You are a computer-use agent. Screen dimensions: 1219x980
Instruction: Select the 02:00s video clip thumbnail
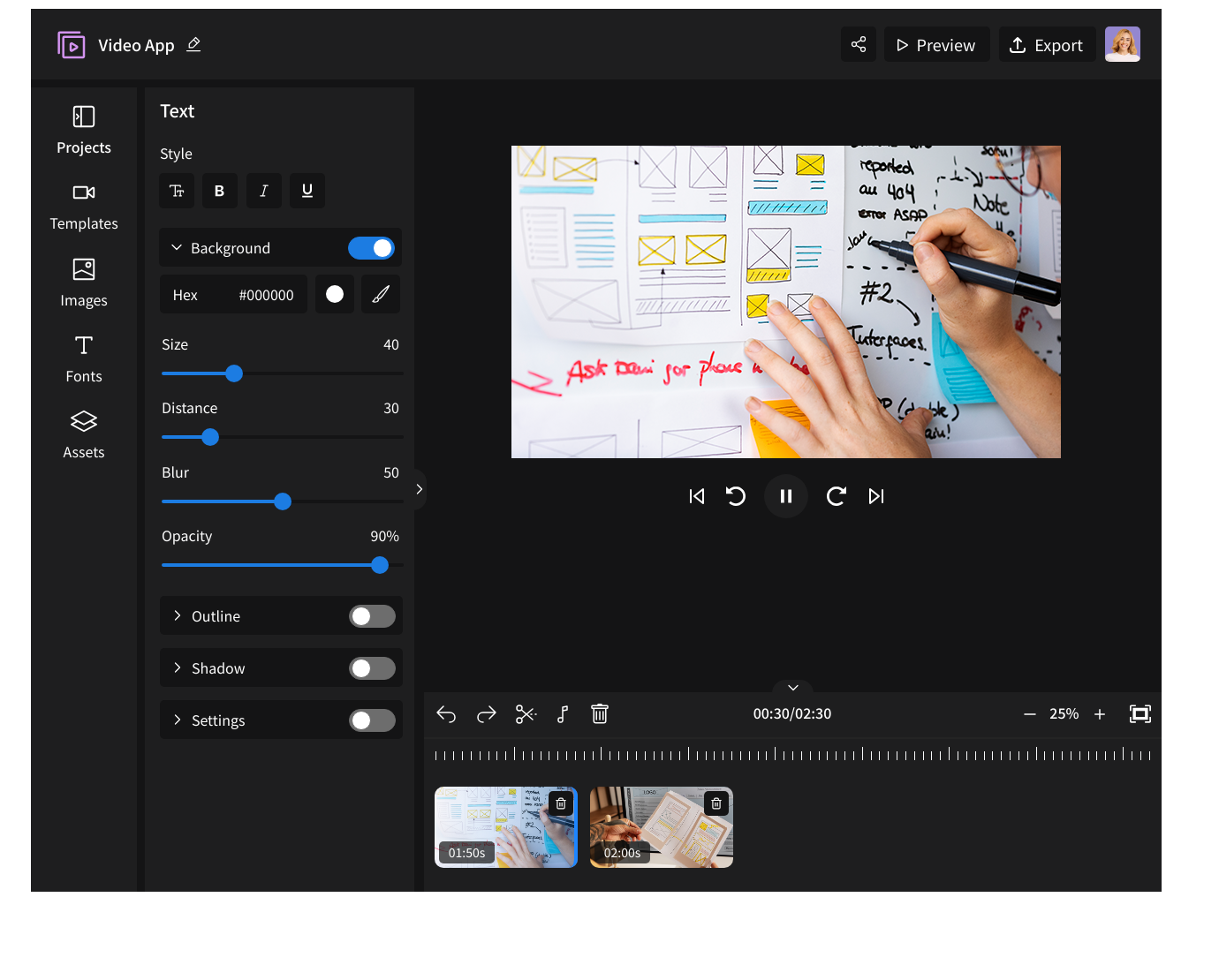click(x=661, y=827)
